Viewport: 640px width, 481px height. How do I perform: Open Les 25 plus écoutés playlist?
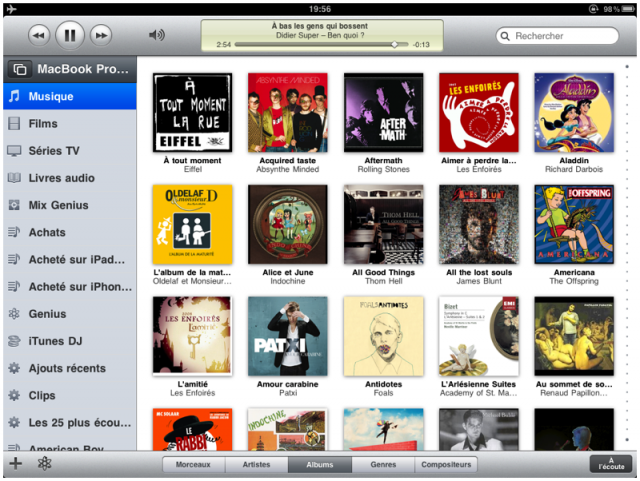(x=70, y=423)
